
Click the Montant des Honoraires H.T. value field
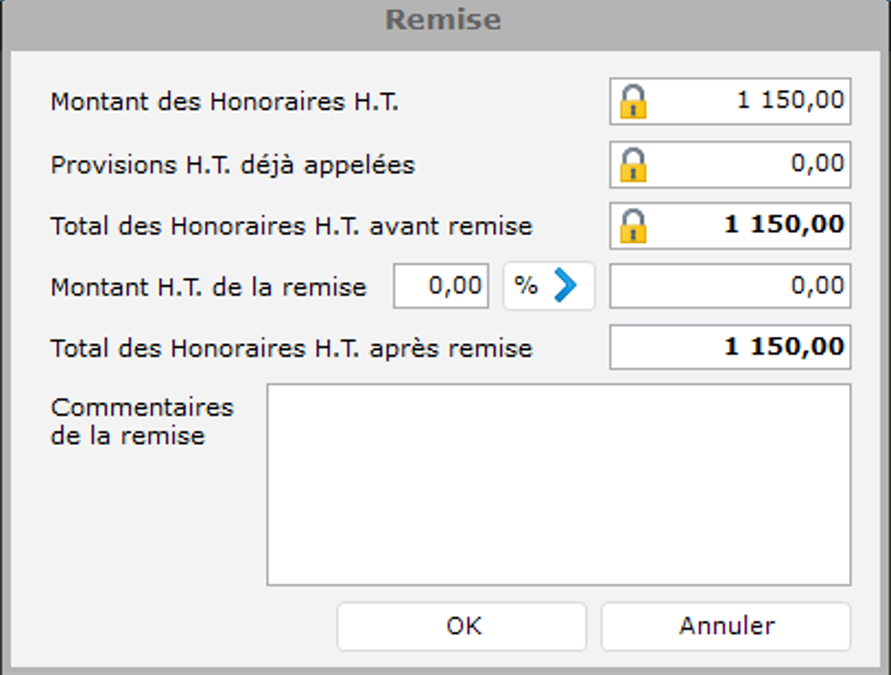750,102
